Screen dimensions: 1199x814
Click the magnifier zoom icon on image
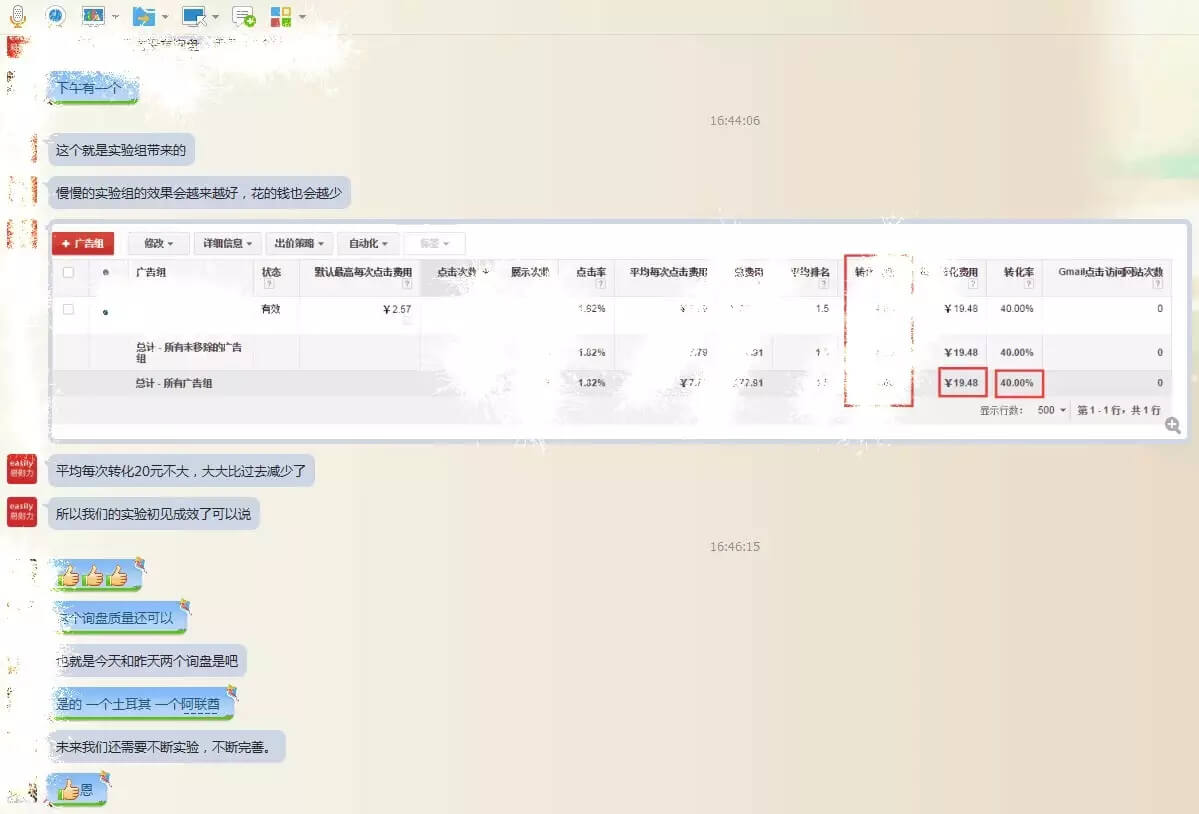pos(1173,426)
